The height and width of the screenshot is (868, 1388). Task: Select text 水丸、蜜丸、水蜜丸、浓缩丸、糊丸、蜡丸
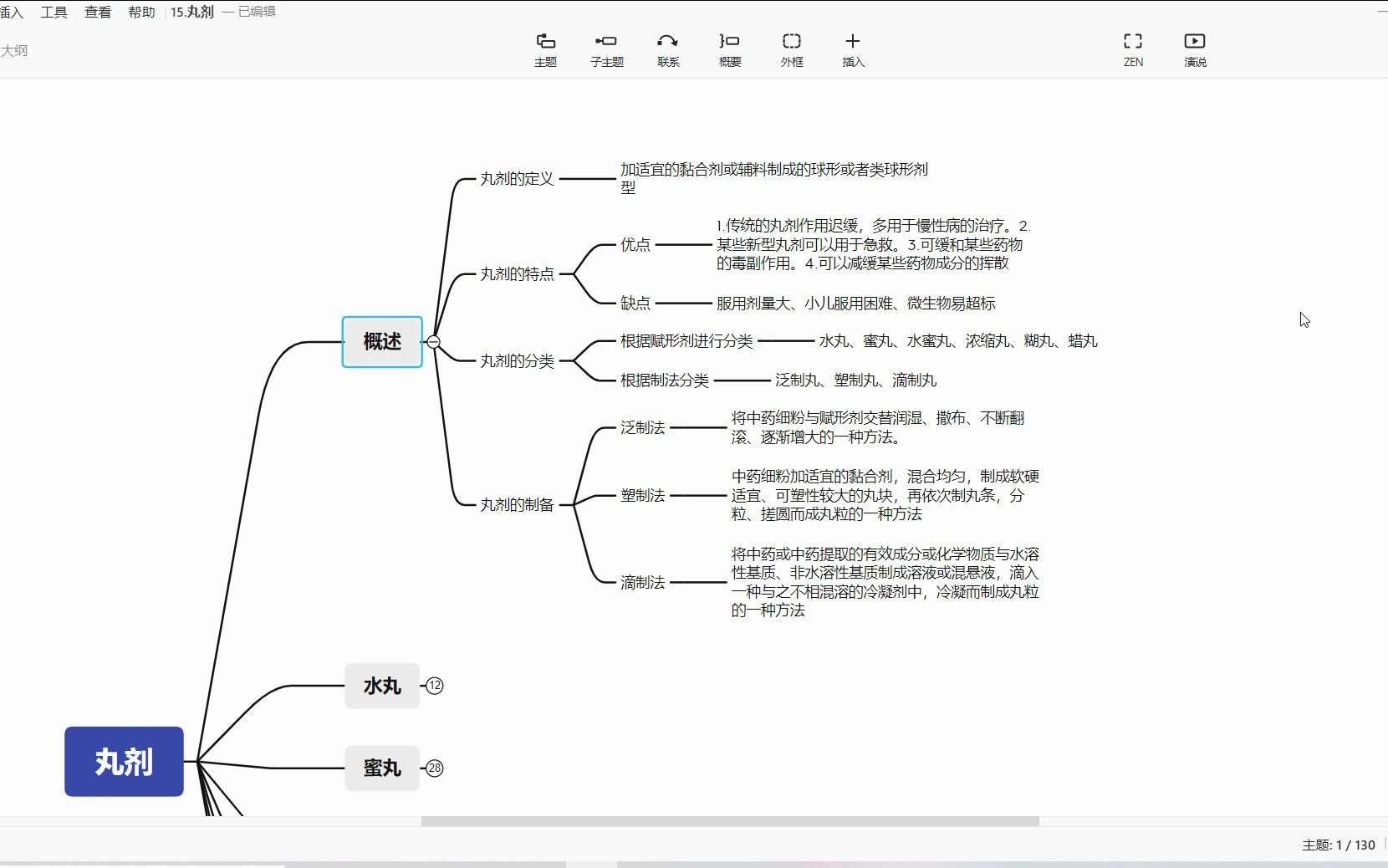pos(958,341)
